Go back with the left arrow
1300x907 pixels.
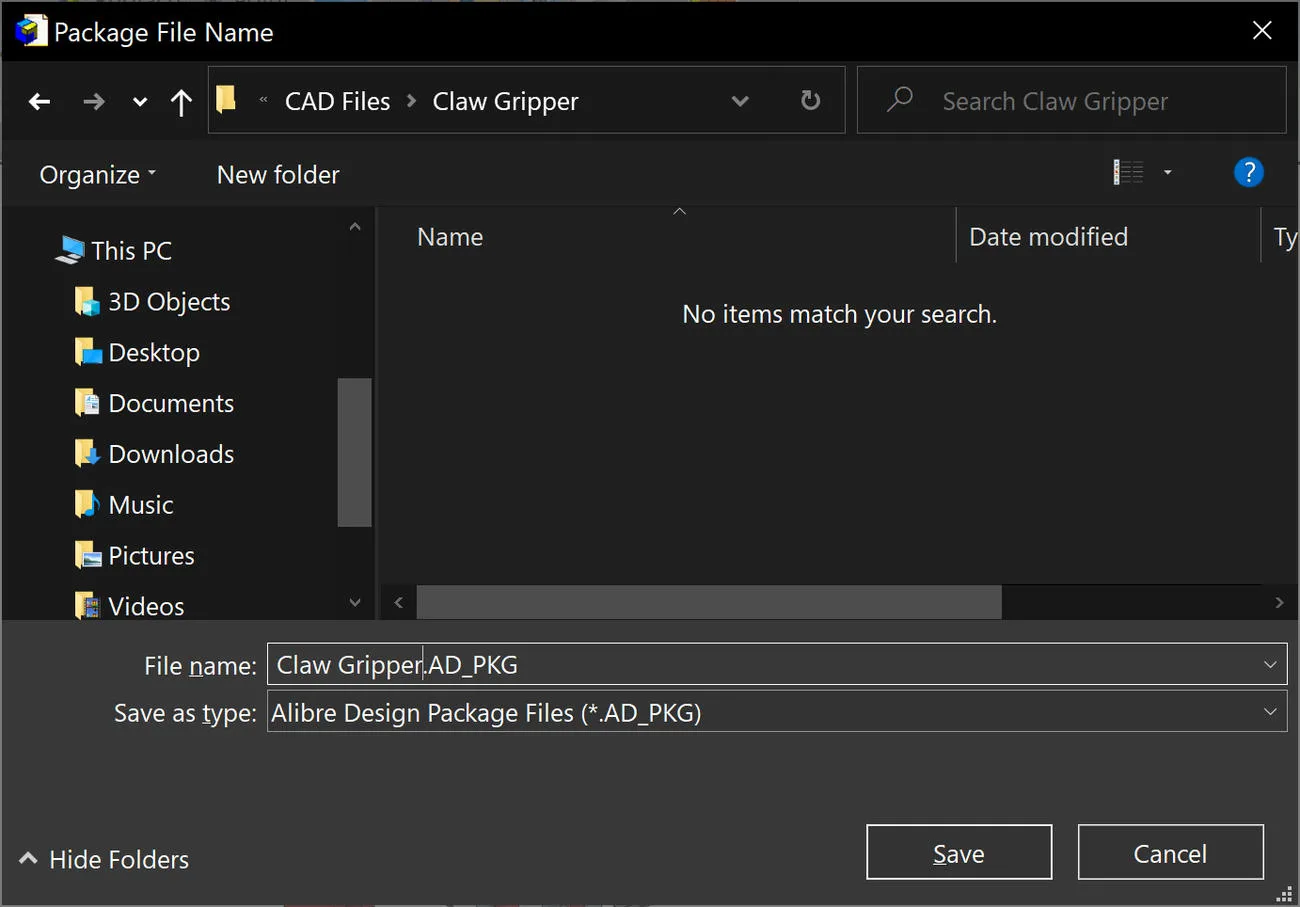[x=39, y=101]
